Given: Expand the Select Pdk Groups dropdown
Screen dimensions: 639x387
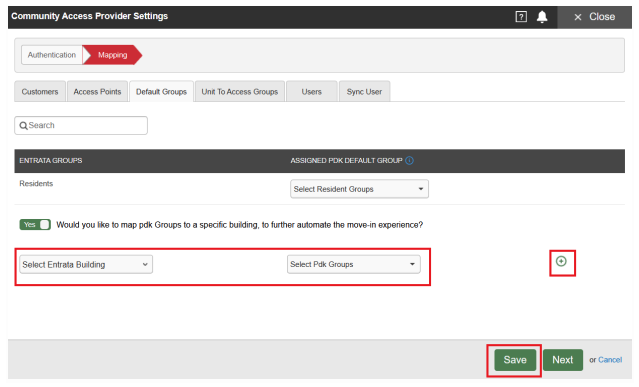Looking at the screenshot, I should [x=353, y=264].
